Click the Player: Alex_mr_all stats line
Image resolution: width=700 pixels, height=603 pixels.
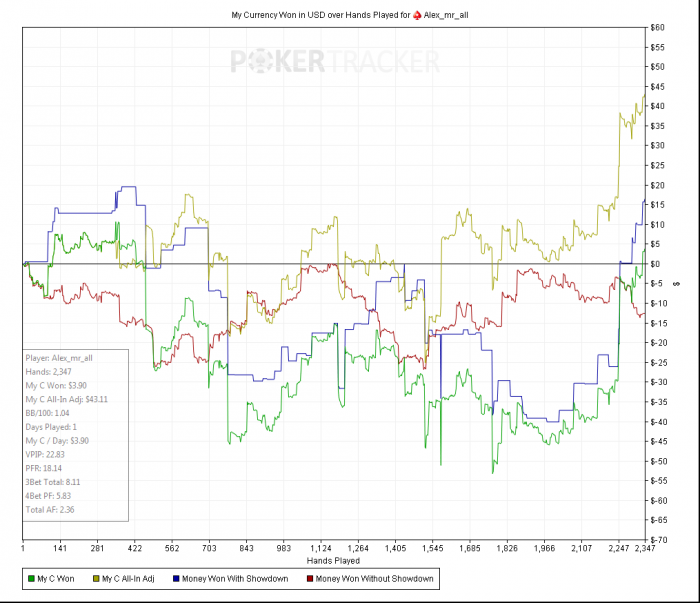tap(59, 358)
